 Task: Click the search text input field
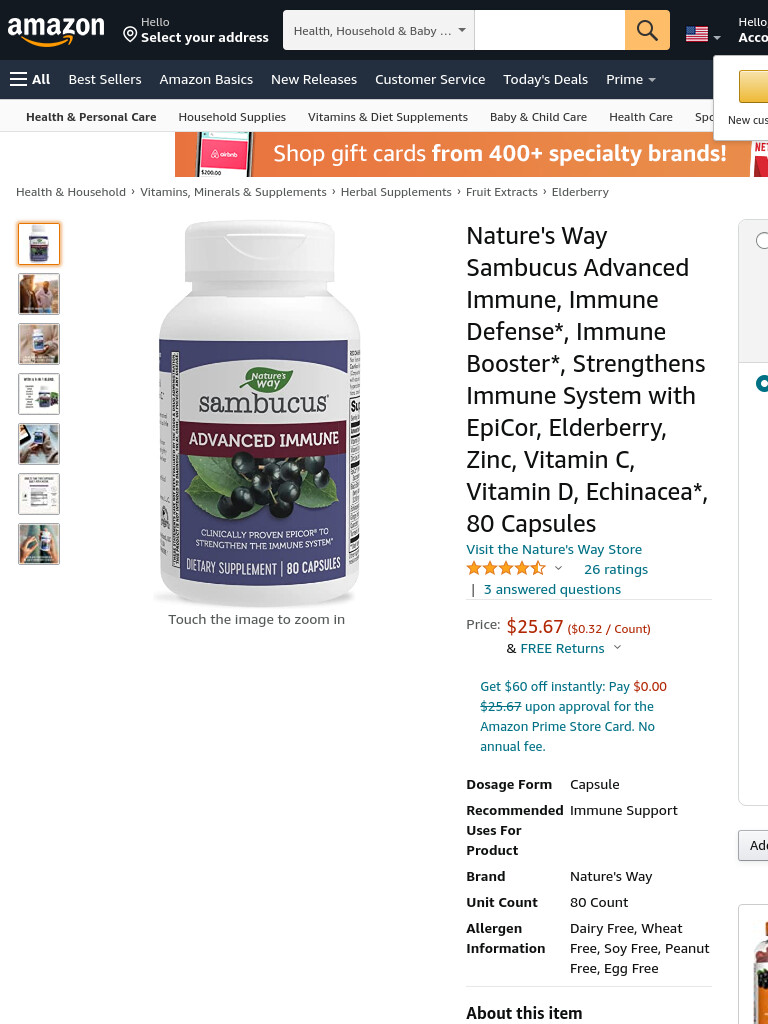pos(550,30)
